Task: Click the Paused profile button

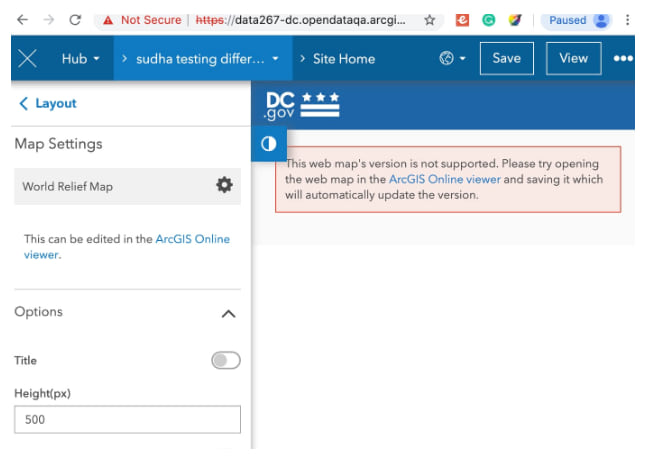Action: click(576, 20)
